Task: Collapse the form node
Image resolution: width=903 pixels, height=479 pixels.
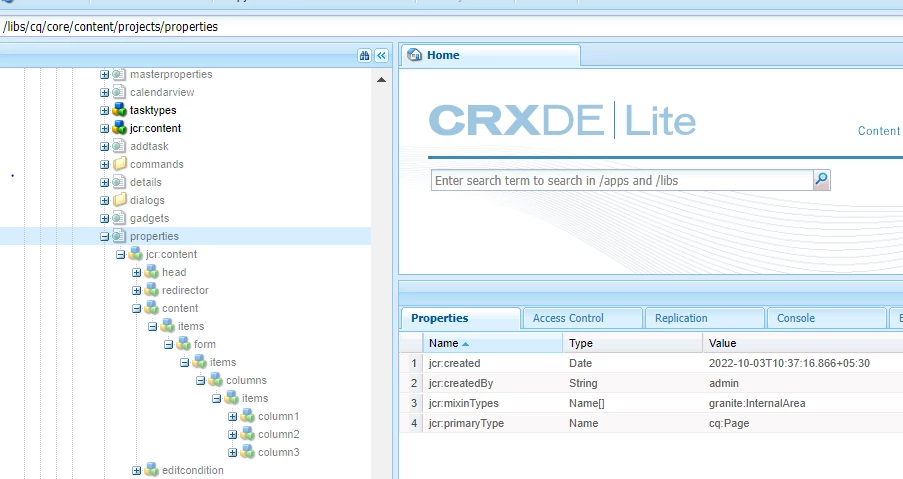Action: pyautogui.click(x=168, y=344)
